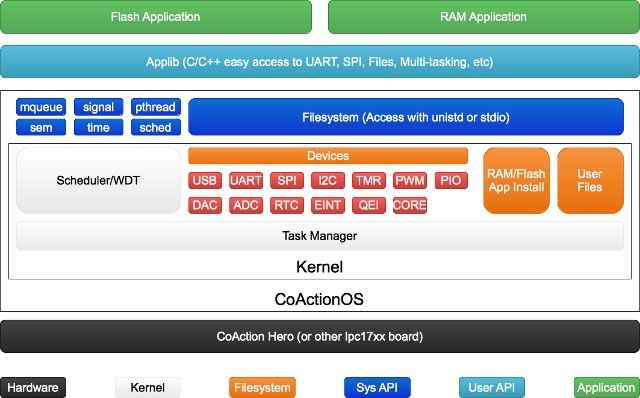Select the CORE device block

[x=410, y=205]
